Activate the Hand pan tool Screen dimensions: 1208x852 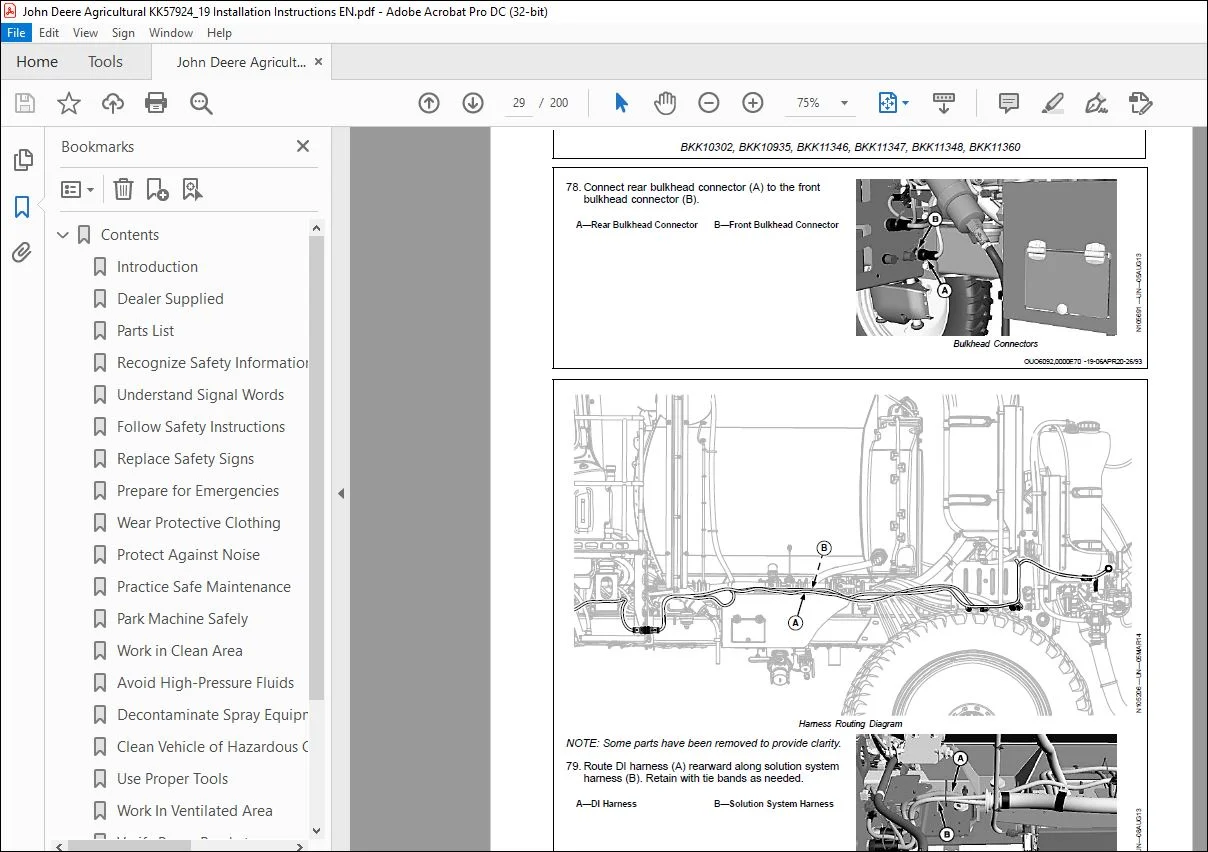665,103
